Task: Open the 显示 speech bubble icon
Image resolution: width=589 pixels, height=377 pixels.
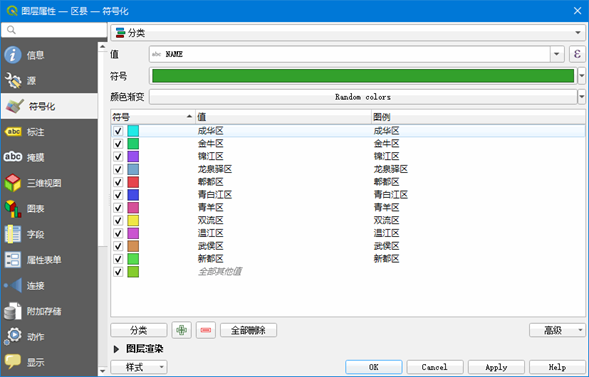Action: [x=13, y=362]
